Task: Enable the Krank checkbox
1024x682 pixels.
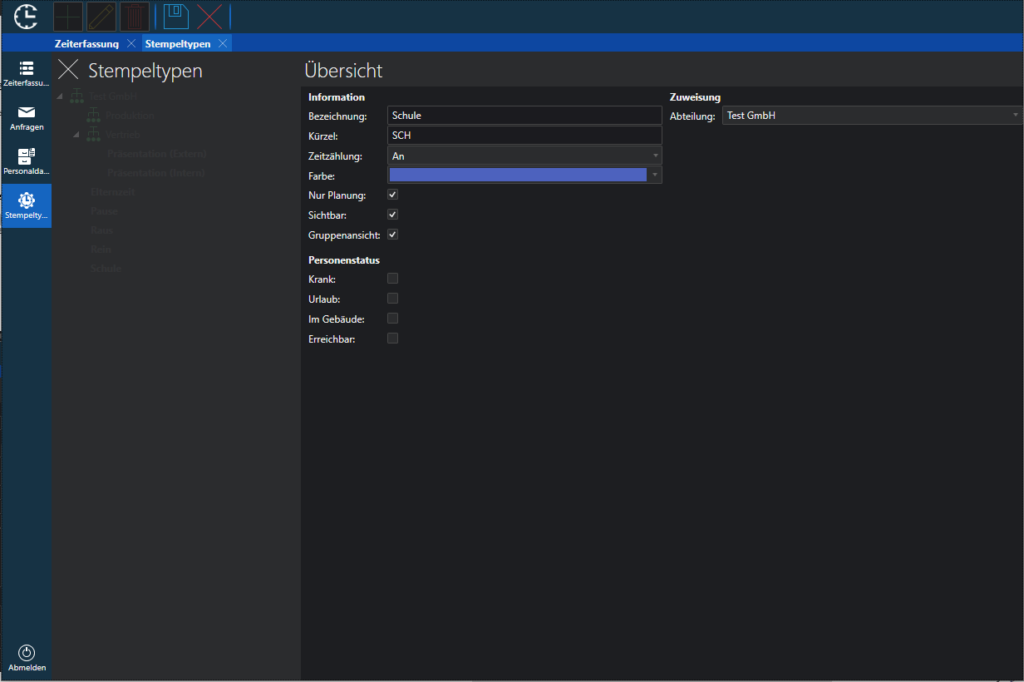Action: [x=392, y=278]
